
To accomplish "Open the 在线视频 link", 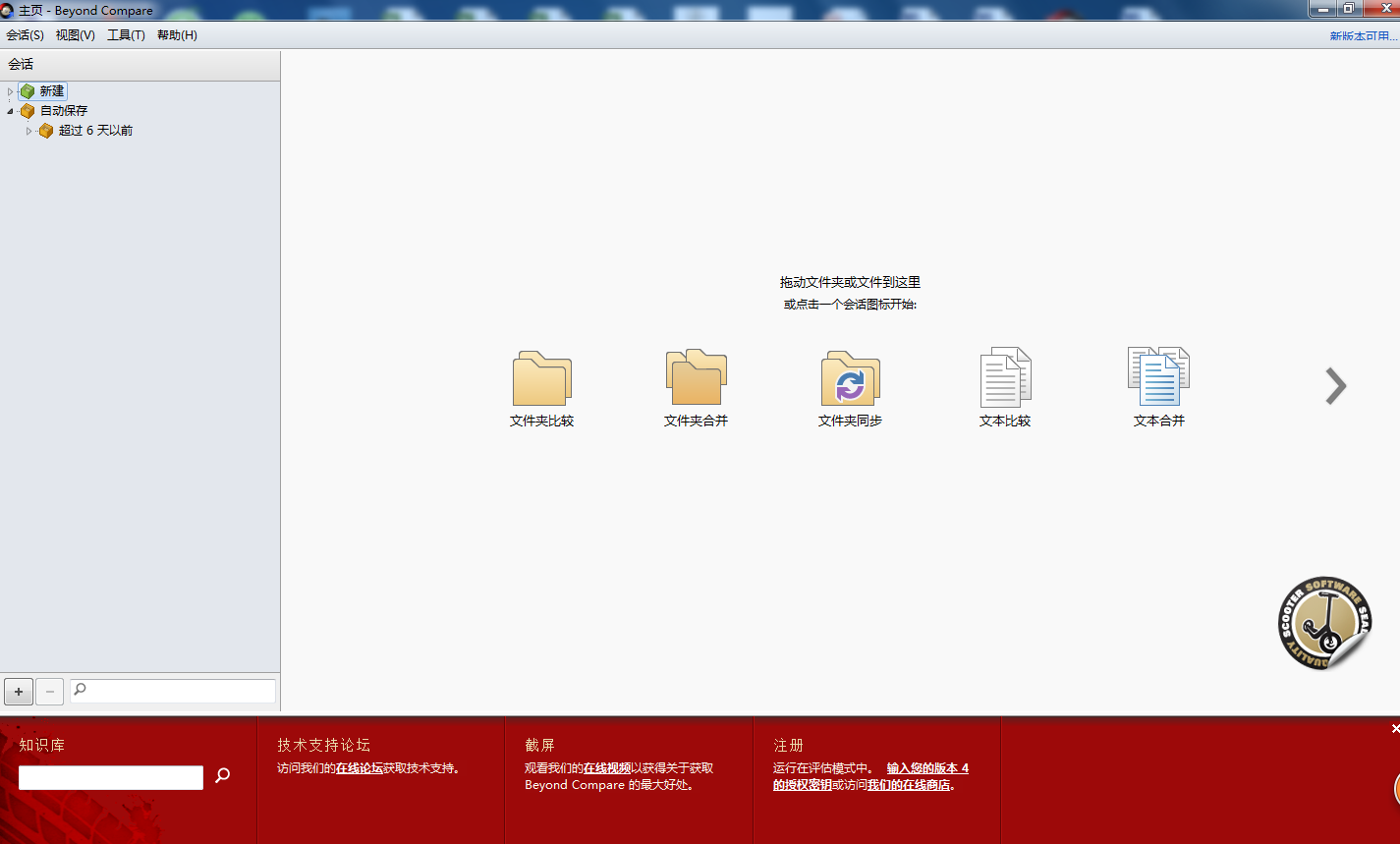I will (x=607, y=768).
